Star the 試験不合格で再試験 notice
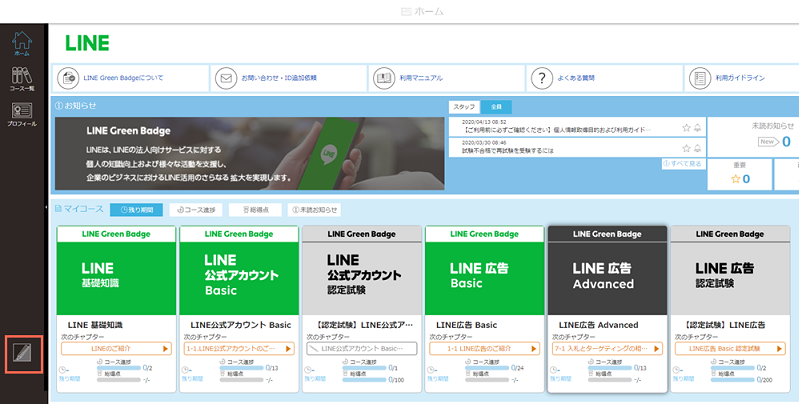Screen dimensions: 799x404 (x=686, y=149)
